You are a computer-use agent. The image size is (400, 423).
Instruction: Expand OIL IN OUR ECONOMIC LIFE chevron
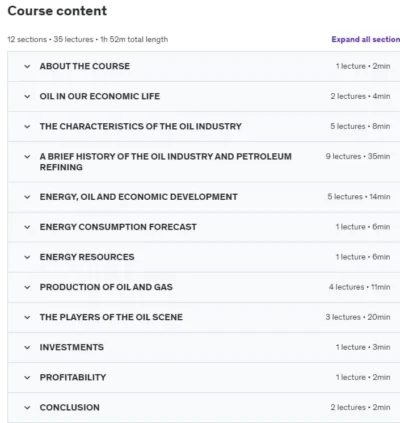pyautogui.click(x=27, y=96)
